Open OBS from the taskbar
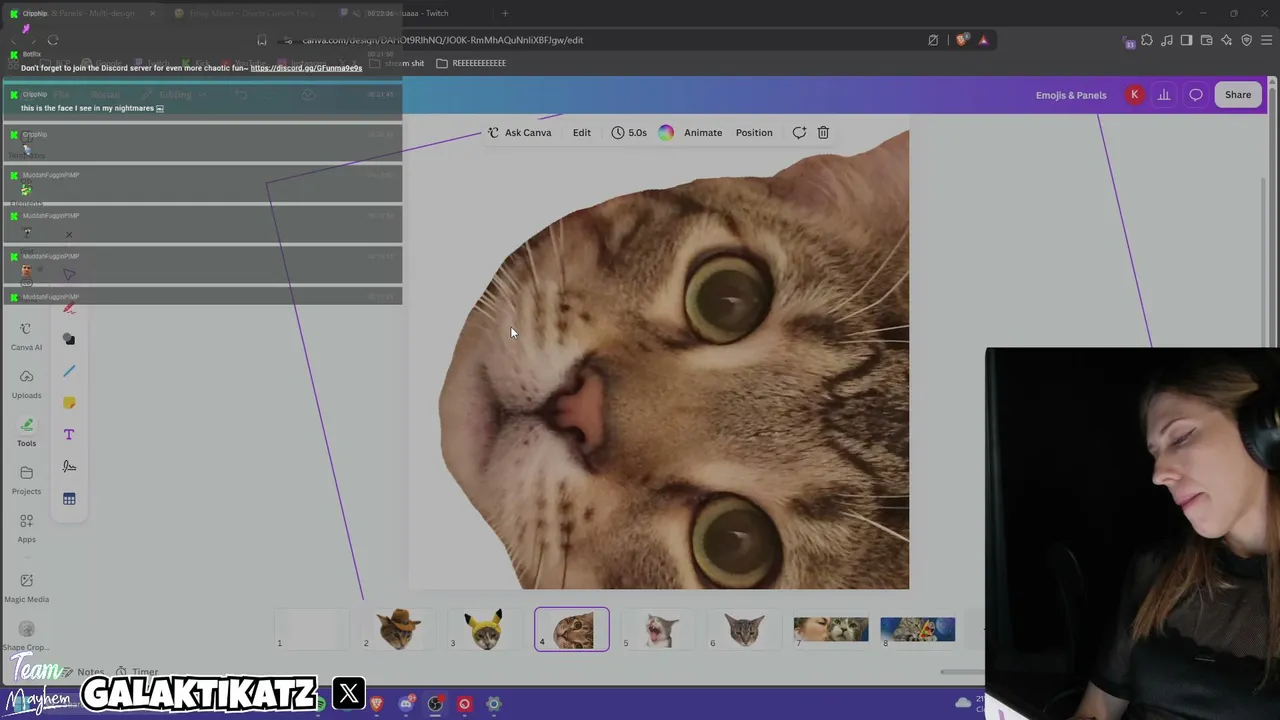 click(x=435, y=704)
